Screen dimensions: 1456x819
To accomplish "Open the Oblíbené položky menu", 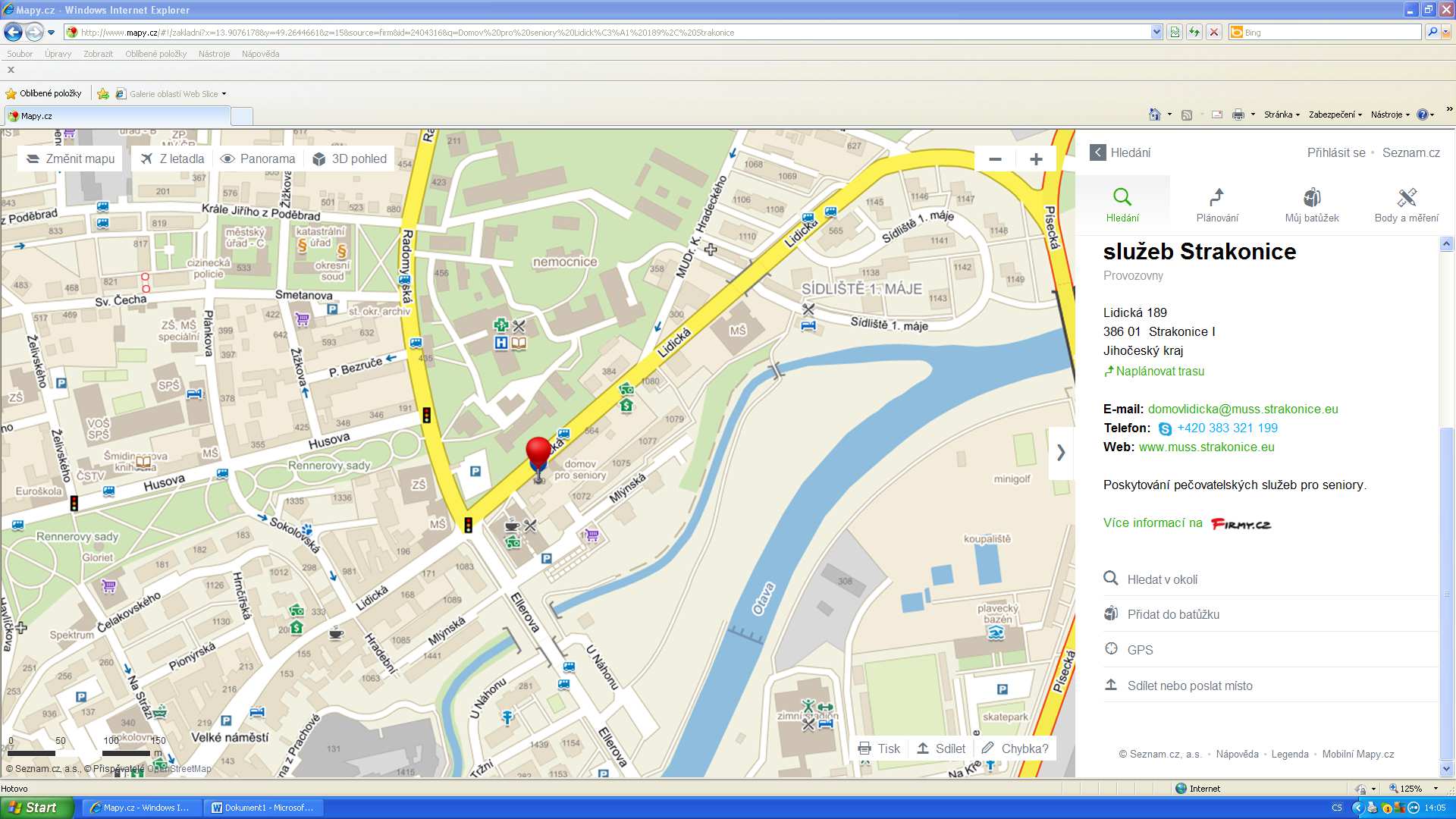I will click(155, 54).
